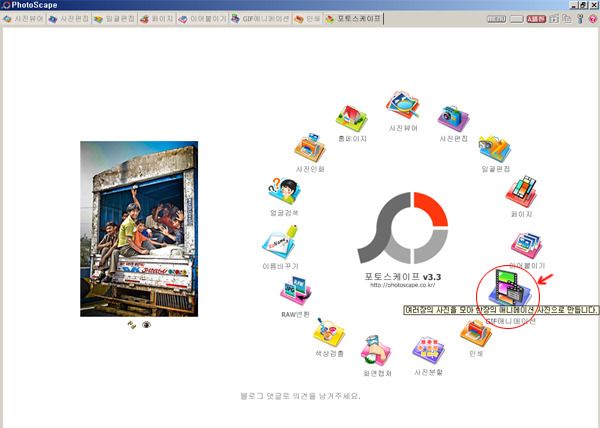Click the PhotoScape center logo
The height and width of the screenshot is (428, 600).
pos(403,228)
